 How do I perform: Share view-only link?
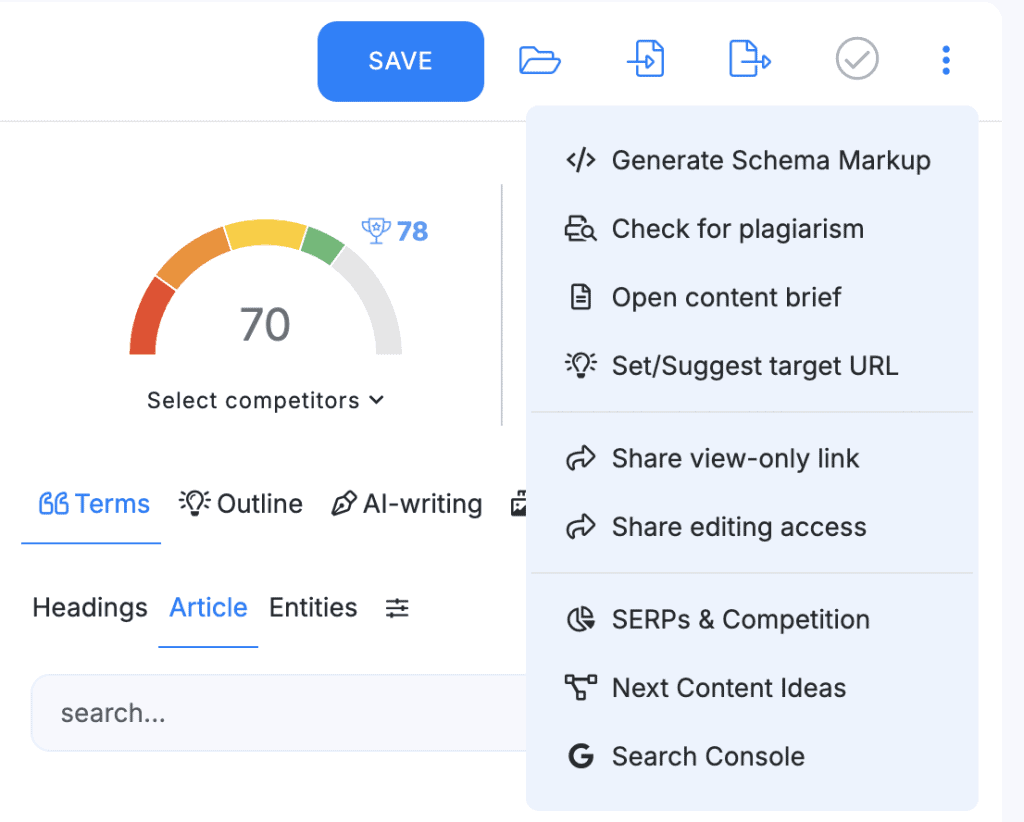735,459
